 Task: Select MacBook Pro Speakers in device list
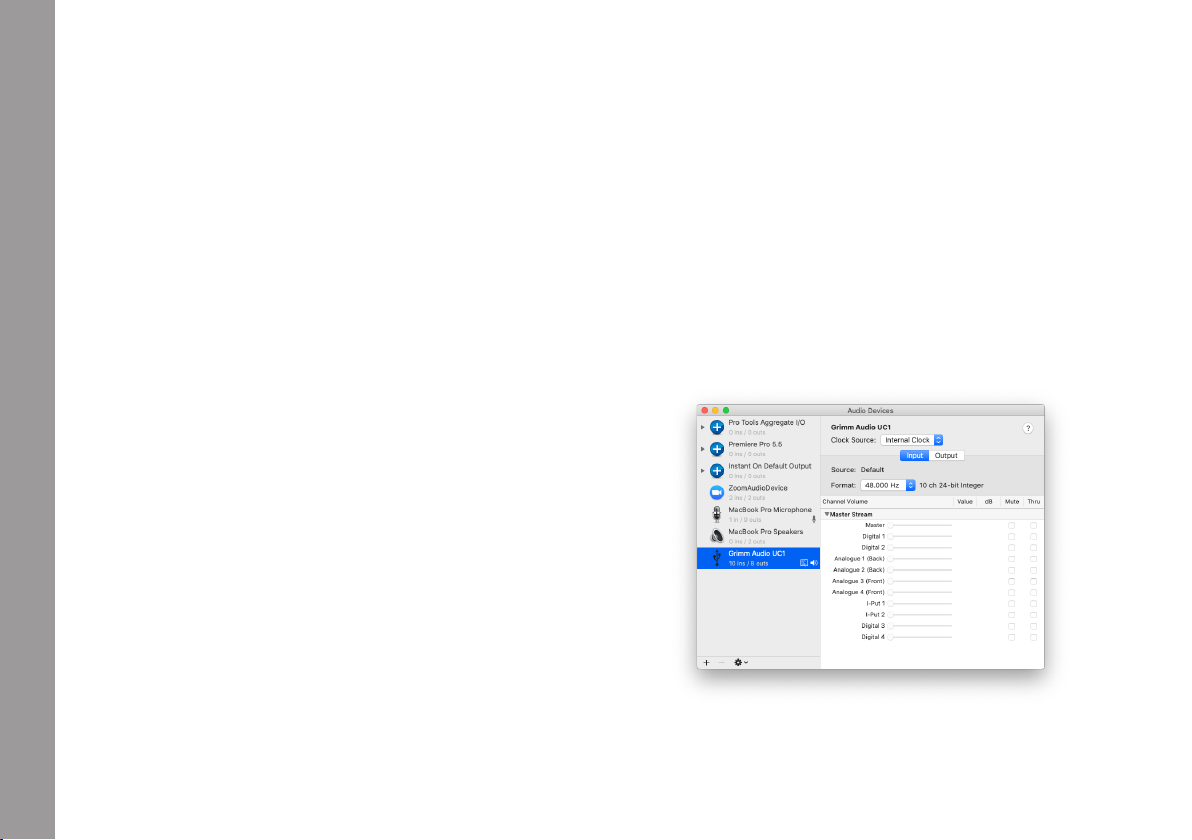759,537
